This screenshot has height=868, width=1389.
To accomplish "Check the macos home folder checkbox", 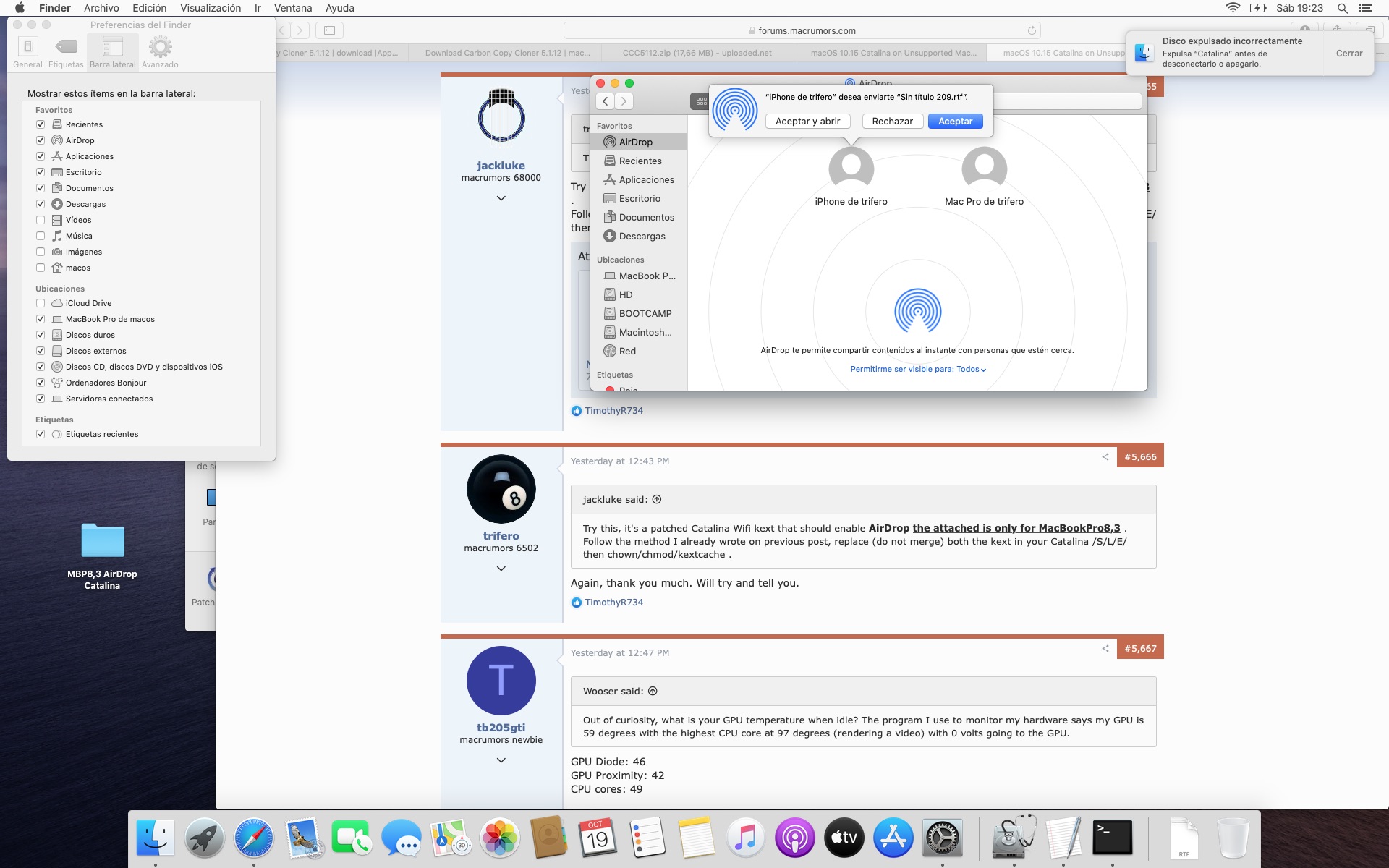I will pos(41,268).
